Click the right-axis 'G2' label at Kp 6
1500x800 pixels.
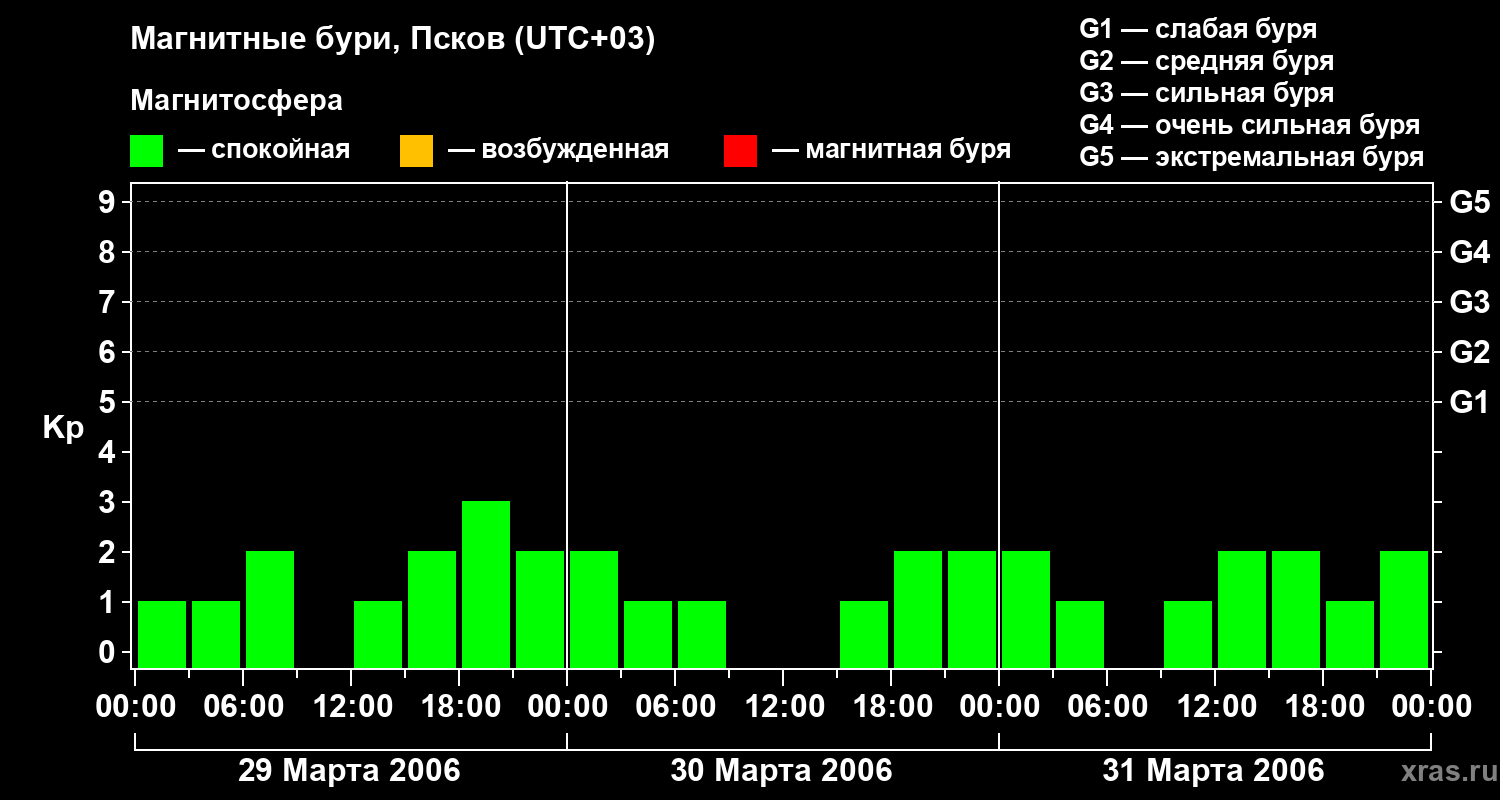[x=1469, y=352]
